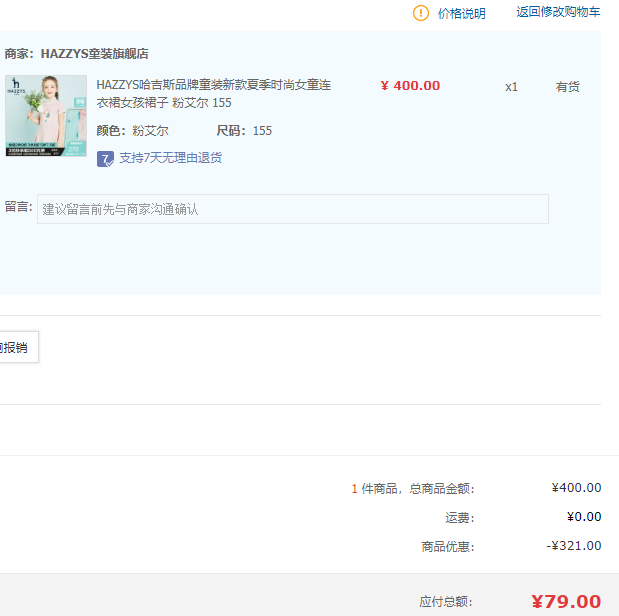Click the 运费 shipping fee ¥0.00
The height and width of the screenshot is (616, 619).
coord(583,517)
